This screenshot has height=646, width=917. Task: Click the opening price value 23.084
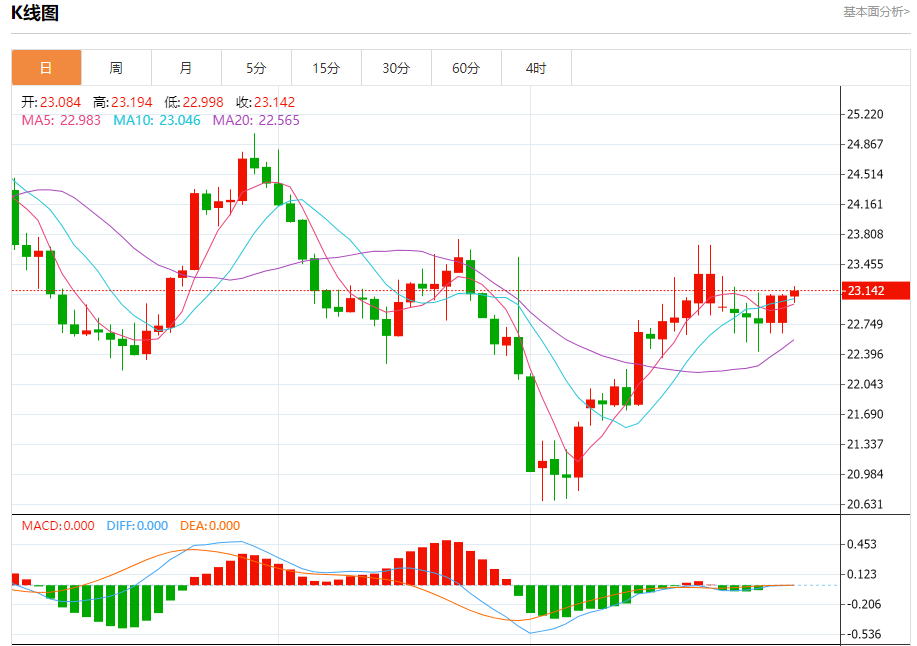coord(60,102)
